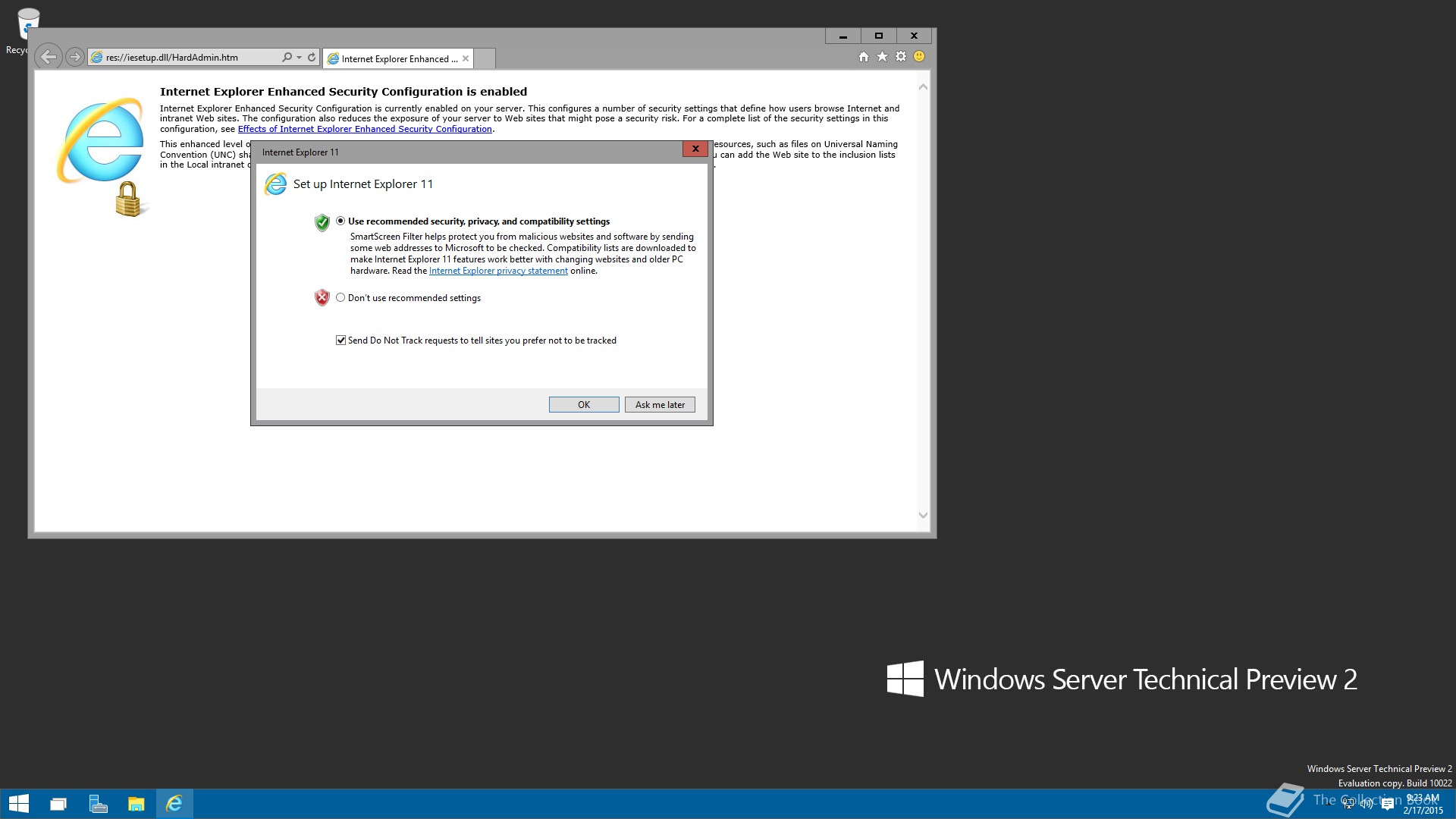The width and height of the screenshot is (1456, 819).
Task: Click the smiley feedback icon
Action: pyautogui.click(x=919, y=57)
